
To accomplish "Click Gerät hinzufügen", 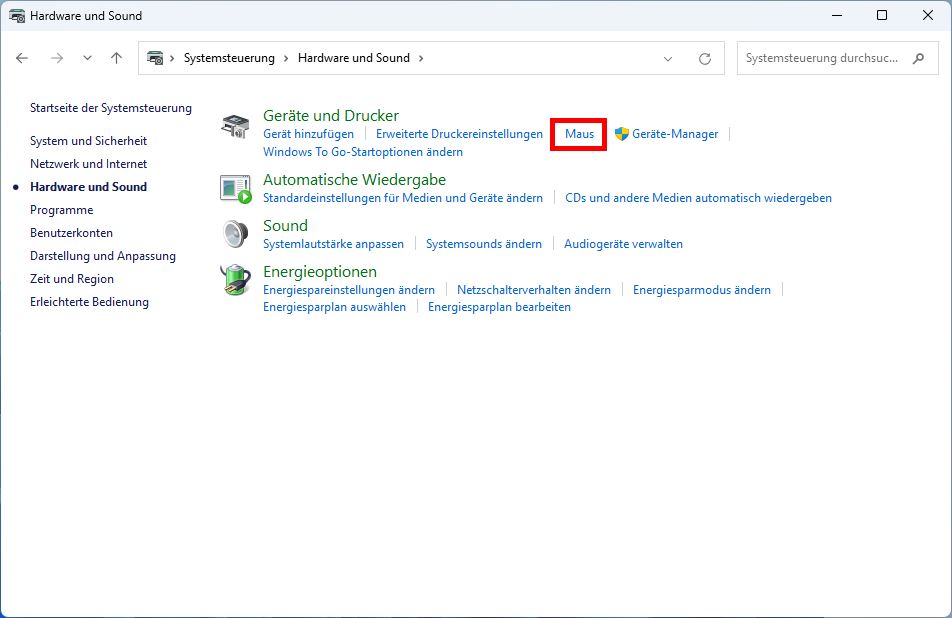I will click(307, 133).
